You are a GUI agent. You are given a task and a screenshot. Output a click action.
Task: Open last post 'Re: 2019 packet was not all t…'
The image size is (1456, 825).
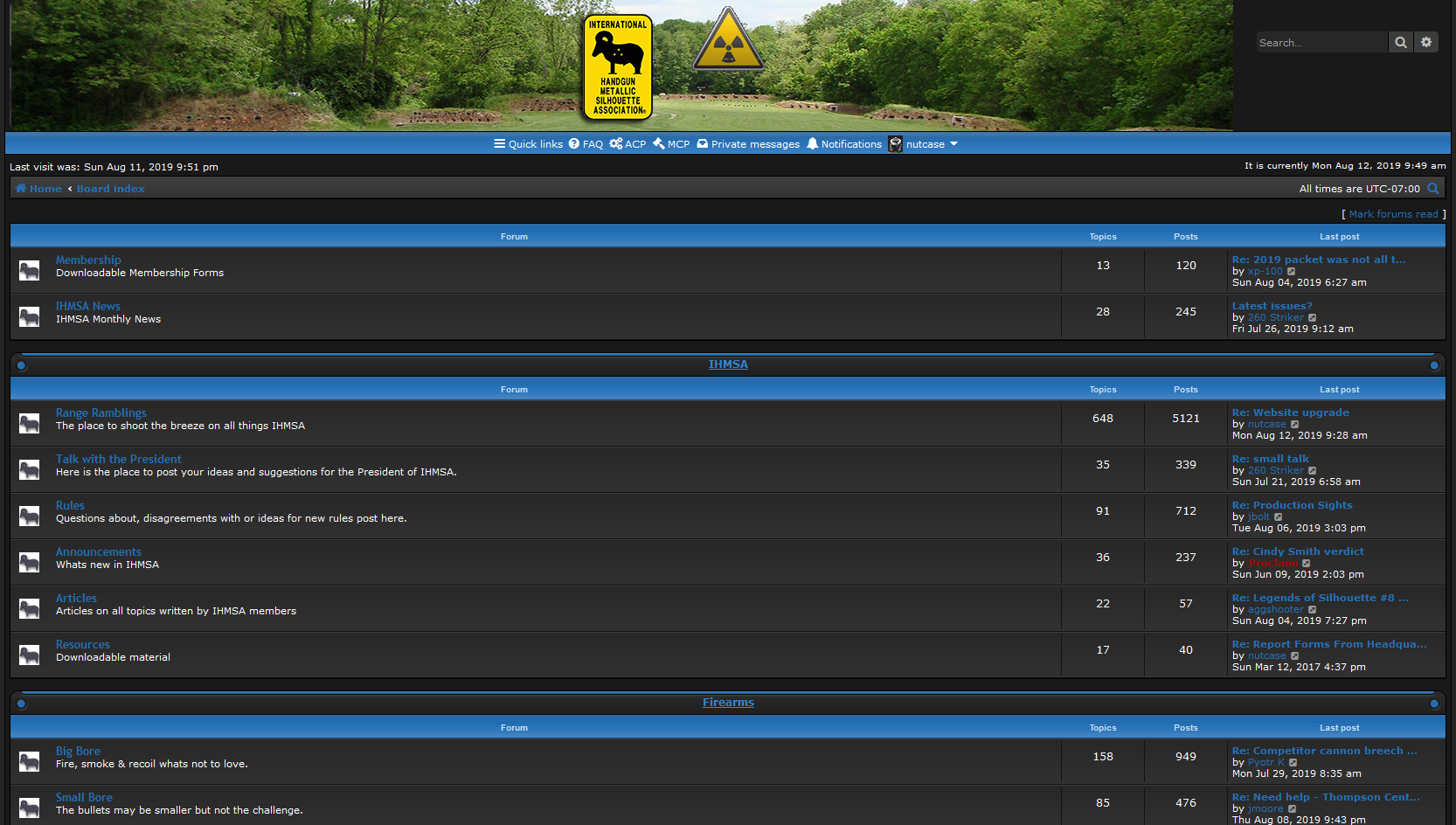point(1319,260)
